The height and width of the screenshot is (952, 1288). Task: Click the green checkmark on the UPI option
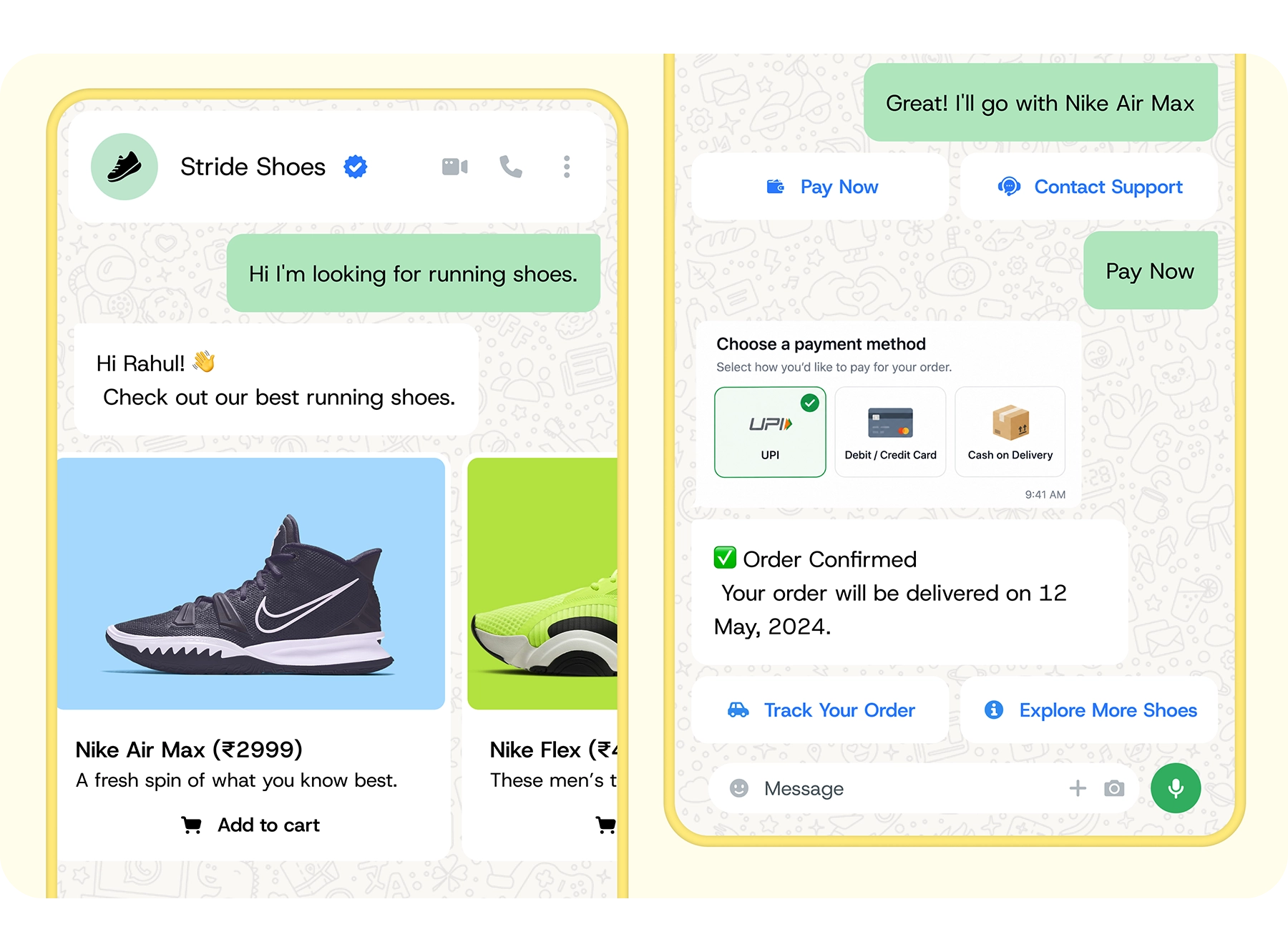coord(810,403)
